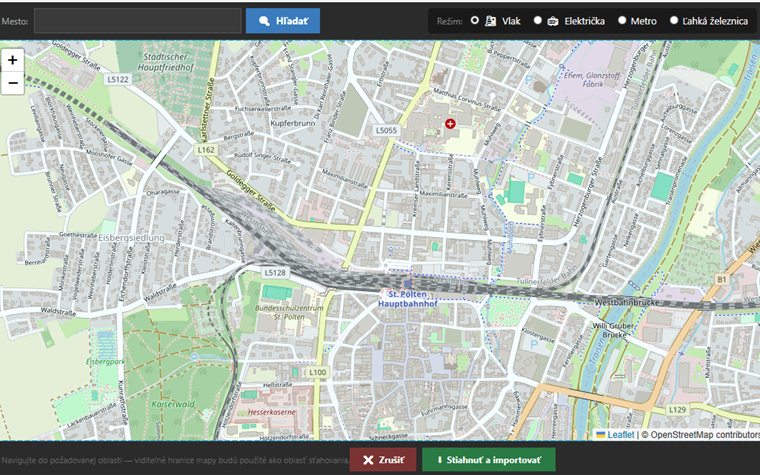Click the magnifier icon in Hľadať button

(x=264, y=21)
